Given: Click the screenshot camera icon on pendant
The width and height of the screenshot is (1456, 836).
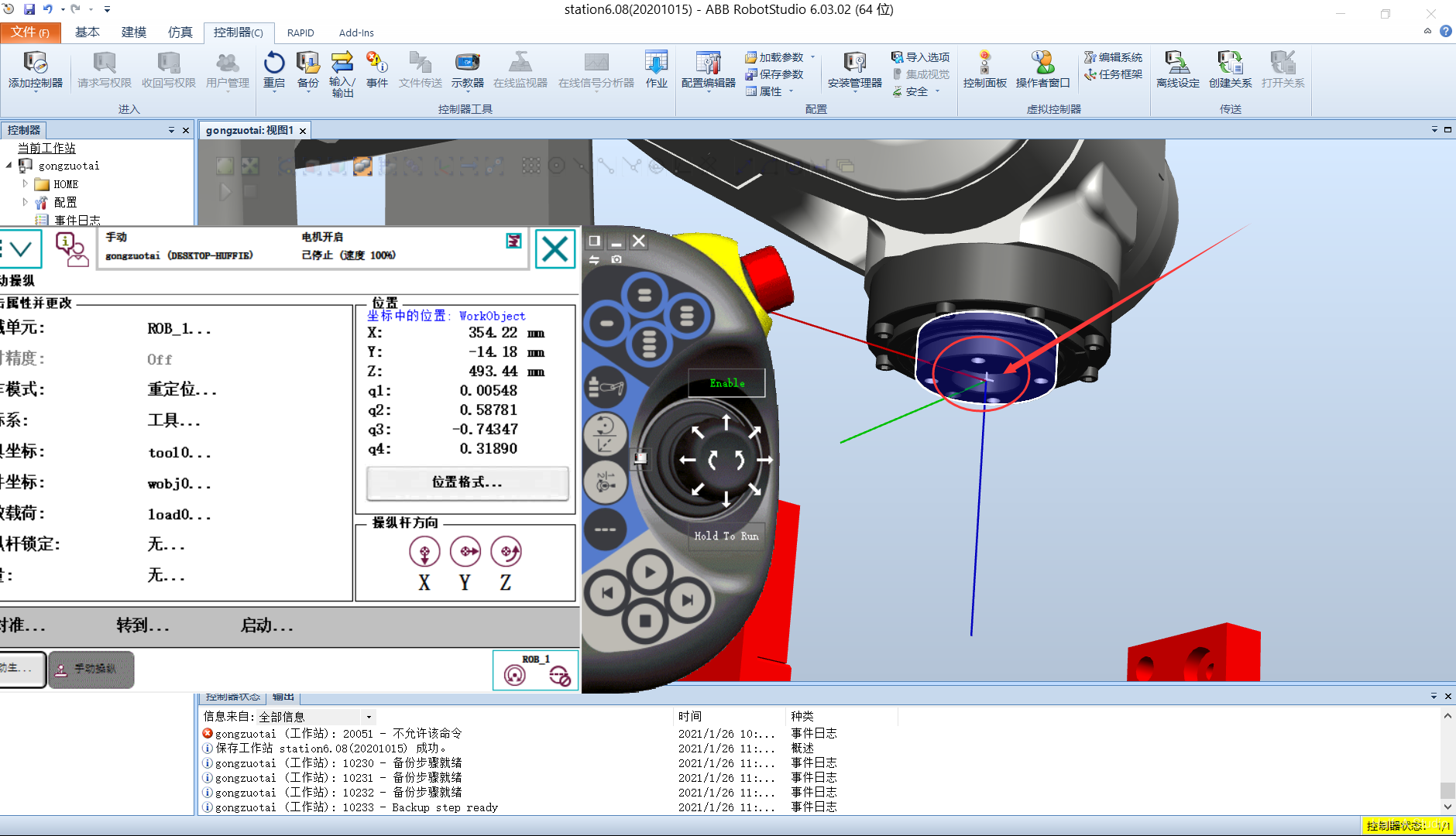Looking at the screenshot, I should click(x=616, y=259).
